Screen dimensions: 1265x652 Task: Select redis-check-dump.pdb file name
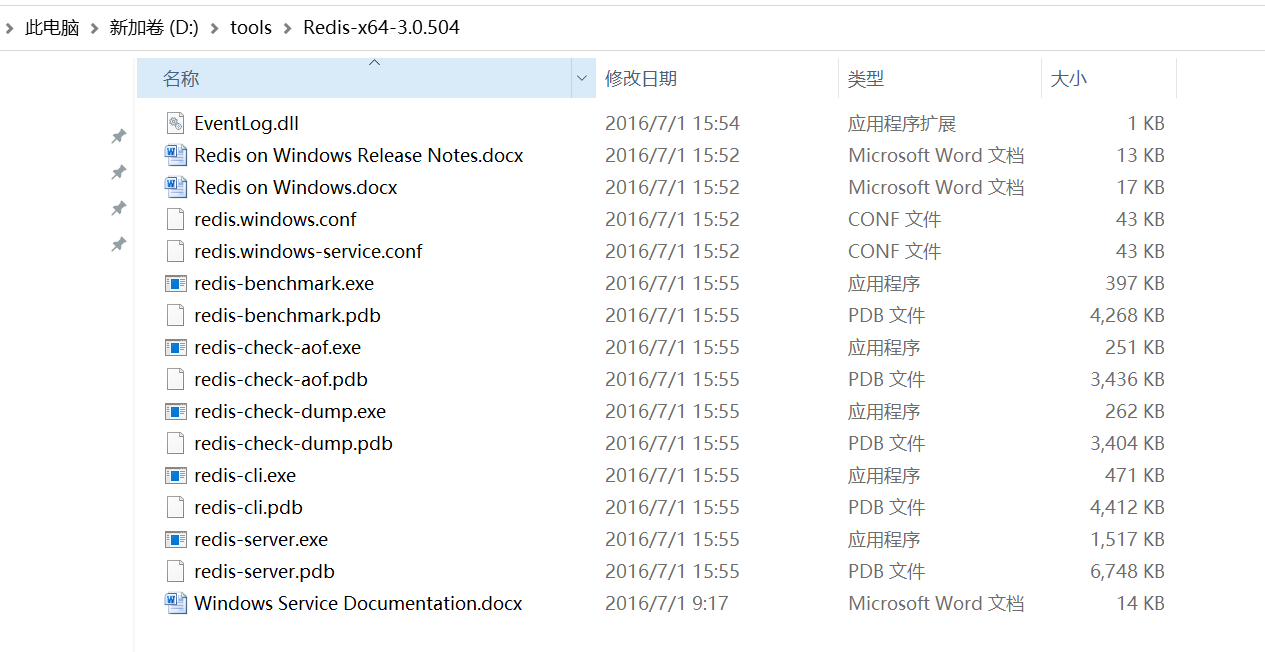pos(293,443)
